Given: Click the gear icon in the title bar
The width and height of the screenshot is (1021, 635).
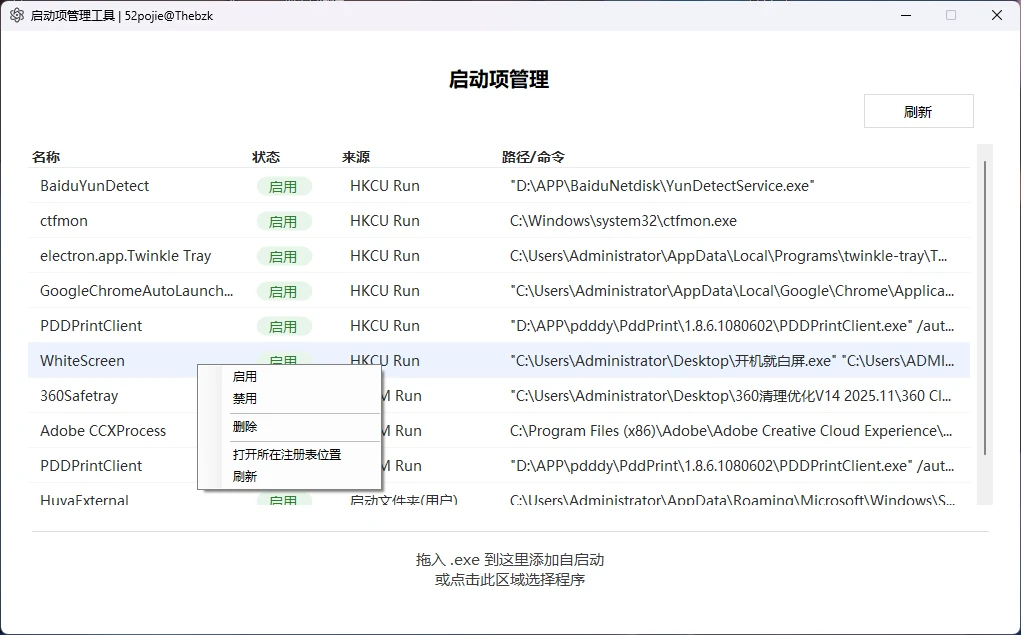Looking at the screenshot, I should 16,15.
